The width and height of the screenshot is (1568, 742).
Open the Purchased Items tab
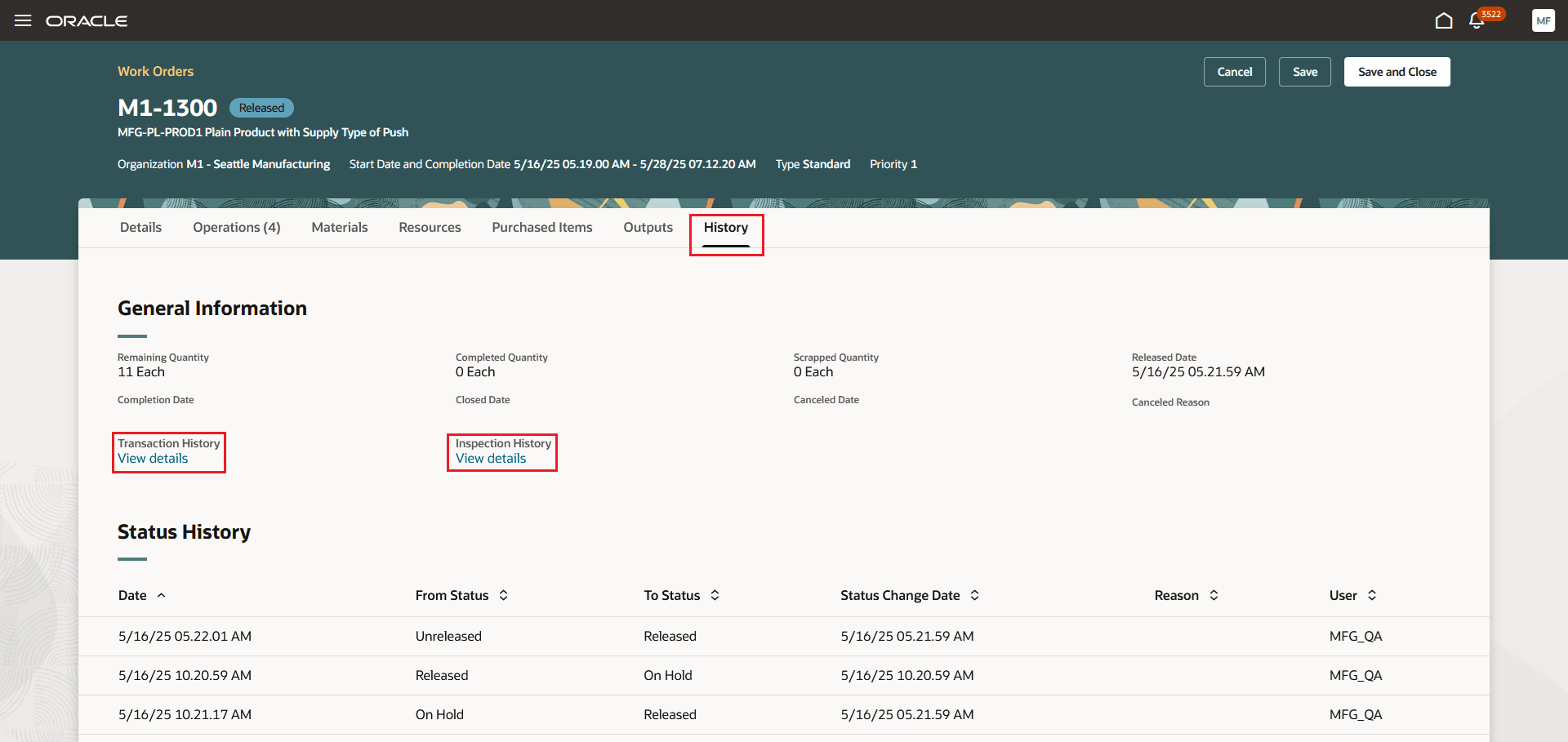tap(541, 227)
